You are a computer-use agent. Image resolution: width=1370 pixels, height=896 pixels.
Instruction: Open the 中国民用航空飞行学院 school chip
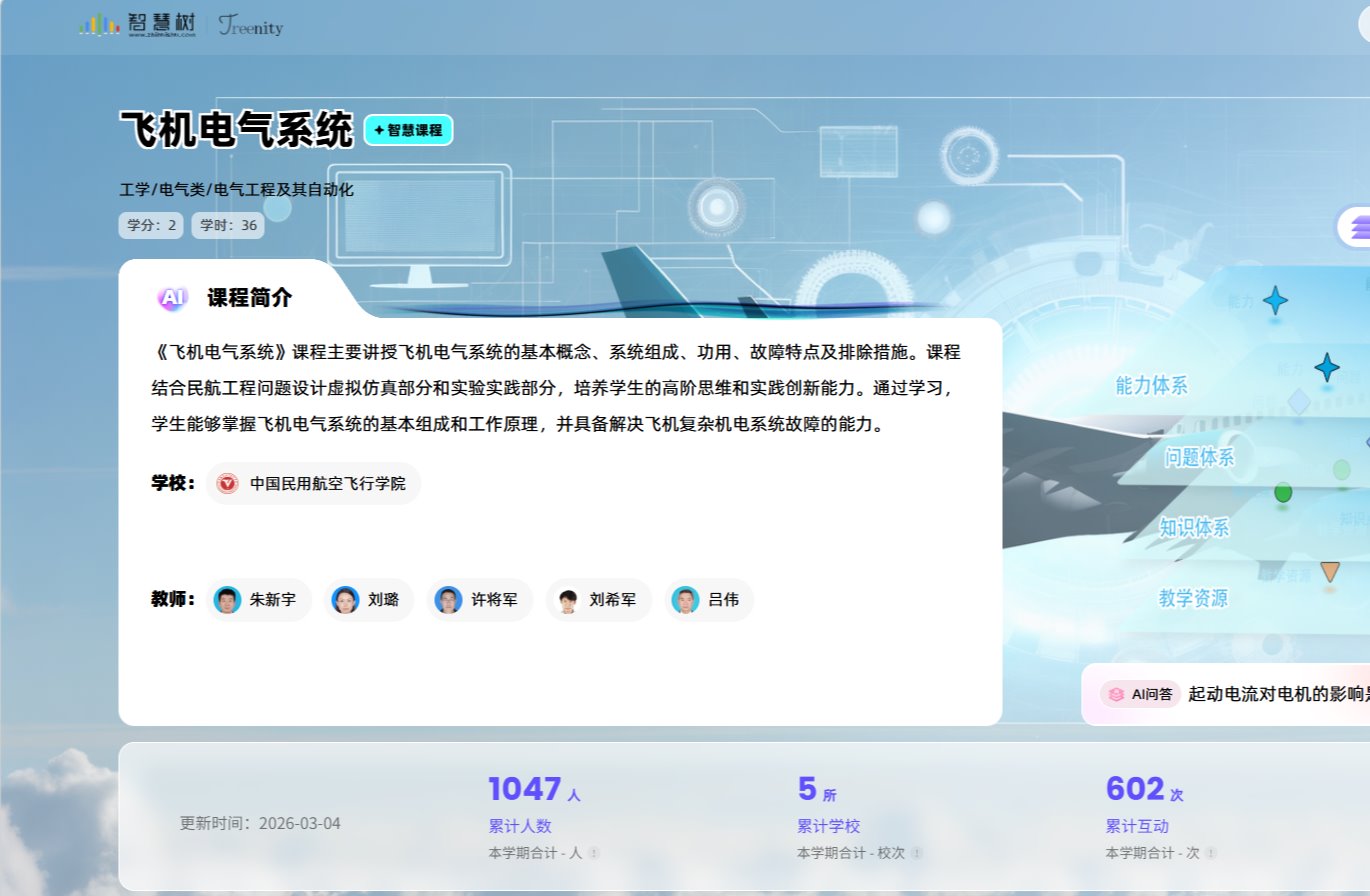coord(313,483)
